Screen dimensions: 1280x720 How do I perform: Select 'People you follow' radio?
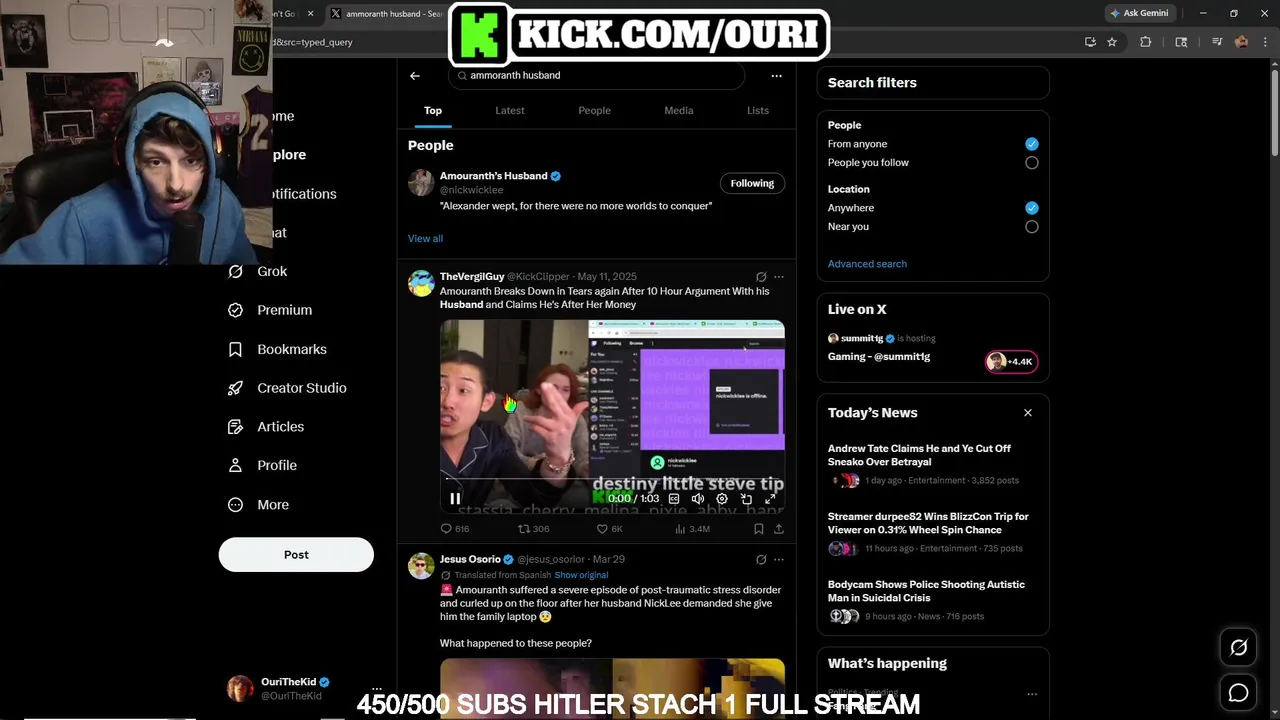pyautogui.click(x=1031, y=163)
